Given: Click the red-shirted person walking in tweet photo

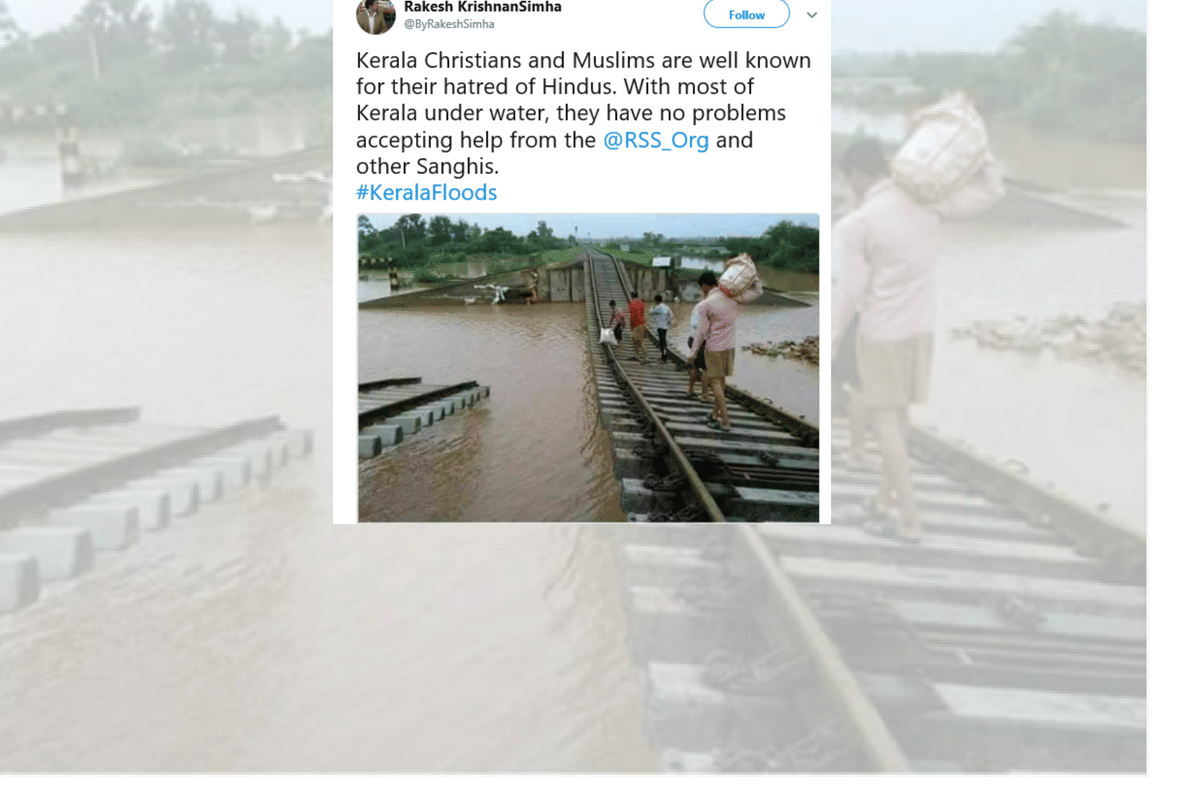Looking at the screenshot, I should point(637,322).
